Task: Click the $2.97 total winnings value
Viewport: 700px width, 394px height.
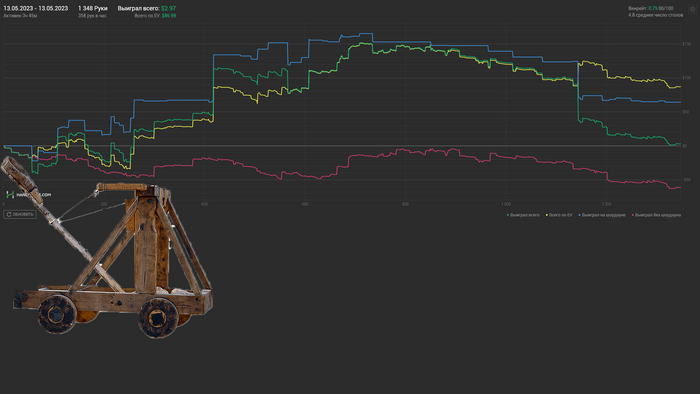Action: [169, 8]
